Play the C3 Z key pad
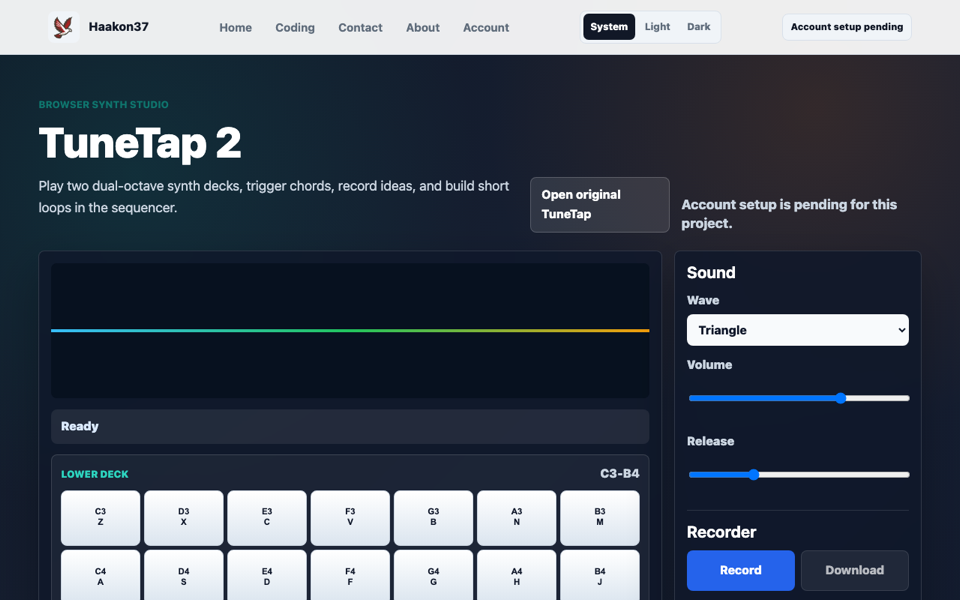This screenshot has height=600, width=960. pyautogui.click(x=100, y=517)
